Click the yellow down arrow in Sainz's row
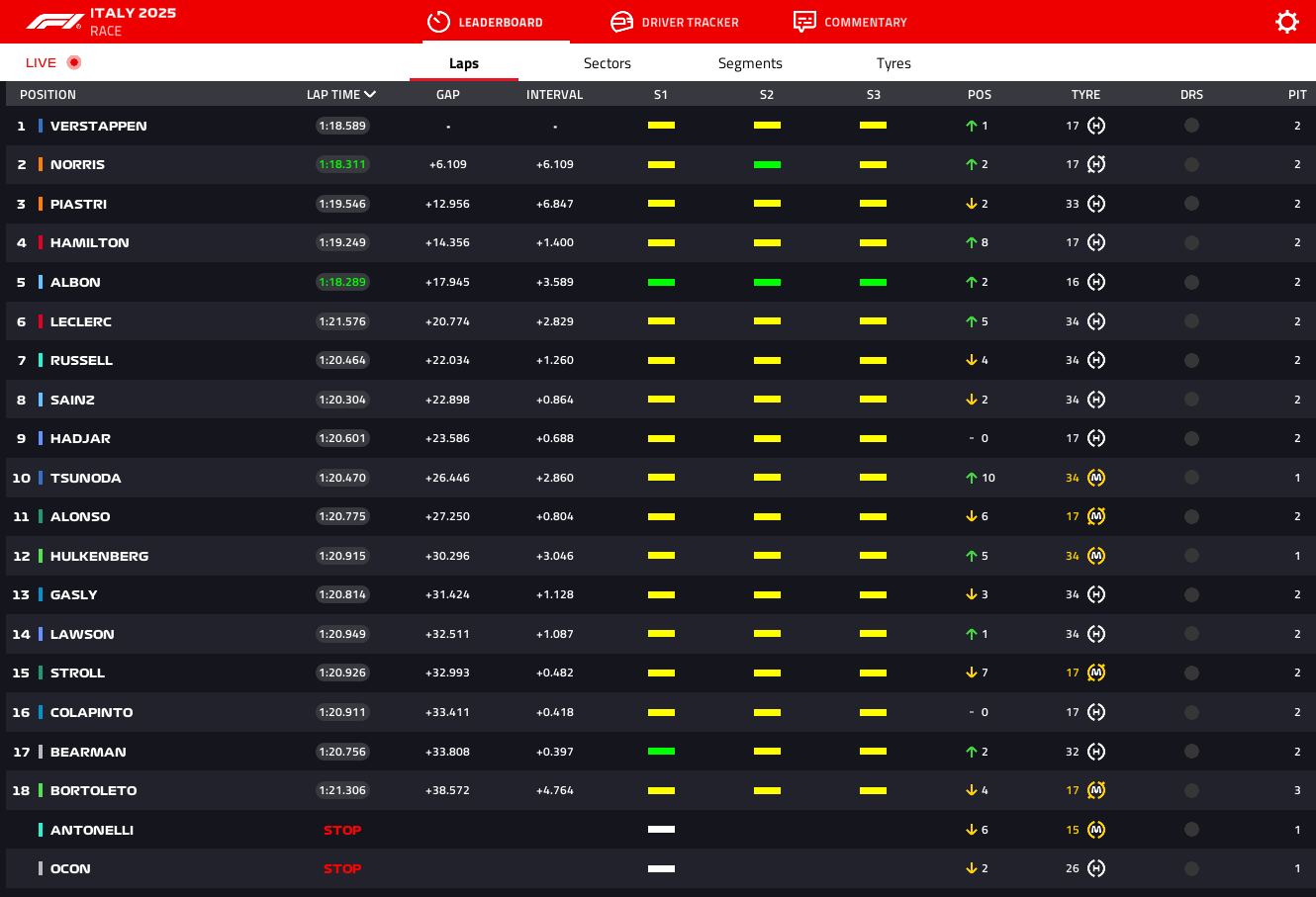The width and height of the screenshot is (1316, 897). [x=972, y=400]
